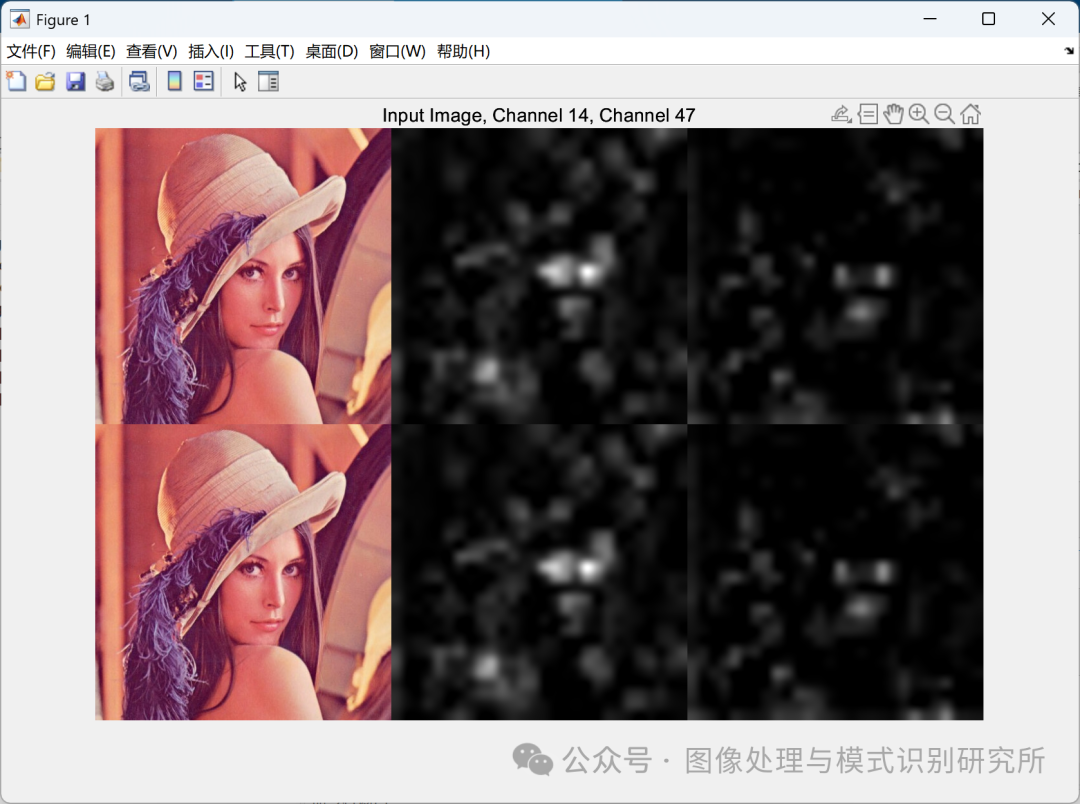Image resolution: width=1080 pixels, height=804 pixels.
Task: Click the Link Plot toolbar icon
Action: coord(139,81)
